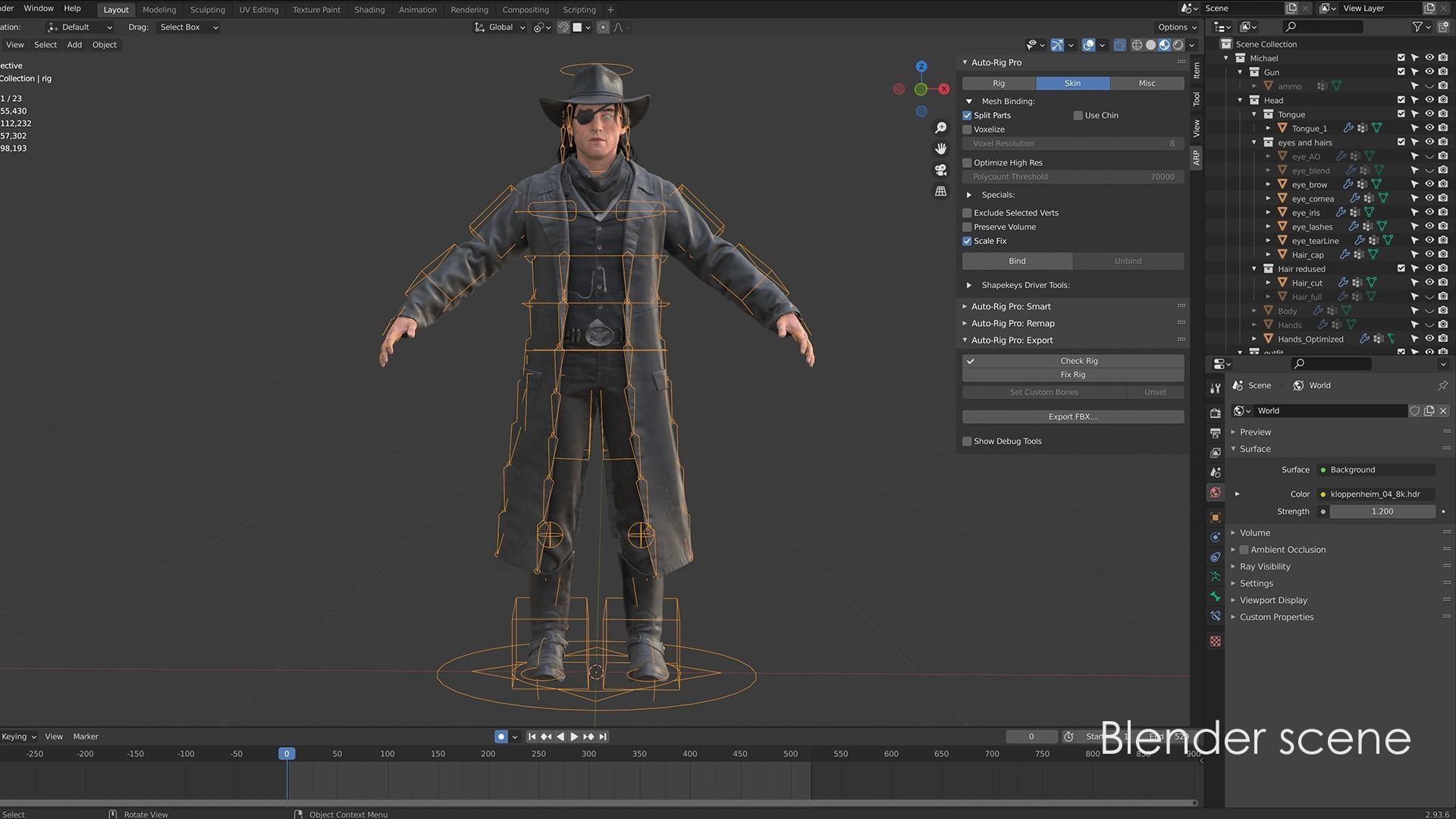Switch to rendered viewport shading
This screenshot has width=1456, height=819.
point(1178,45)
